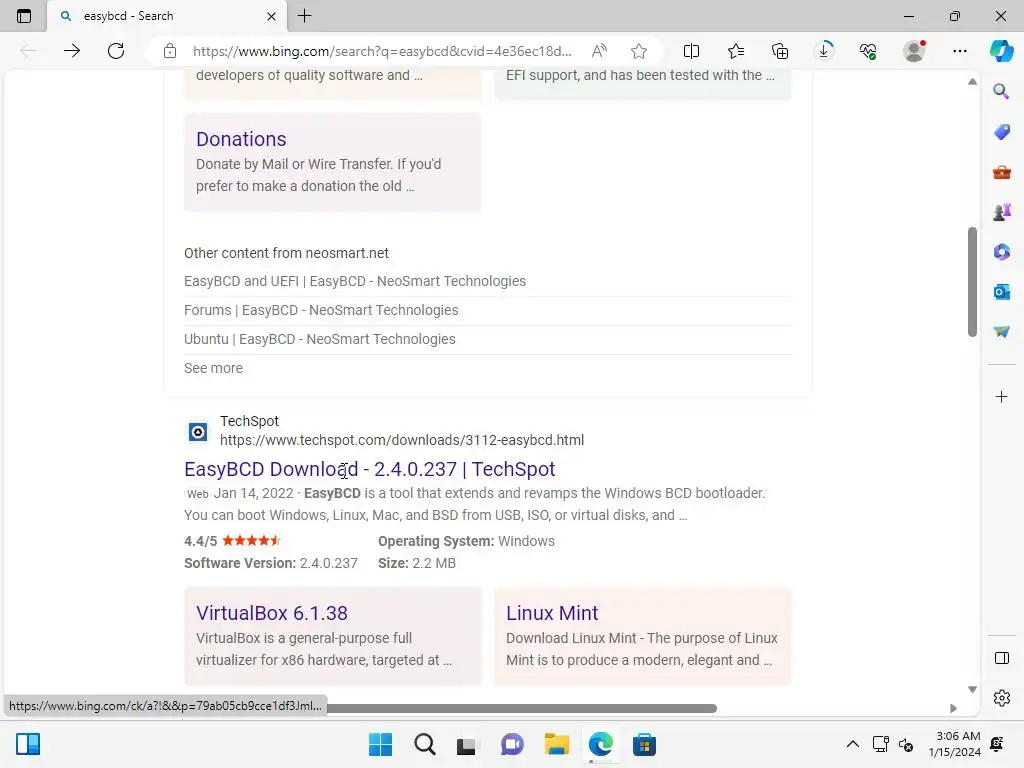
Task: Click the scroll right arrow
Action: pyautogui.click(x=953, y=709)
